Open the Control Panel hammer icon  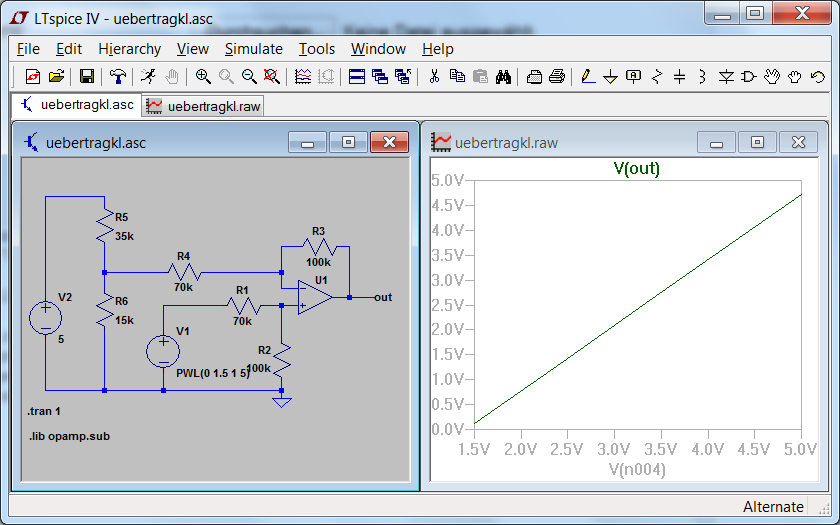pos(118,77)
